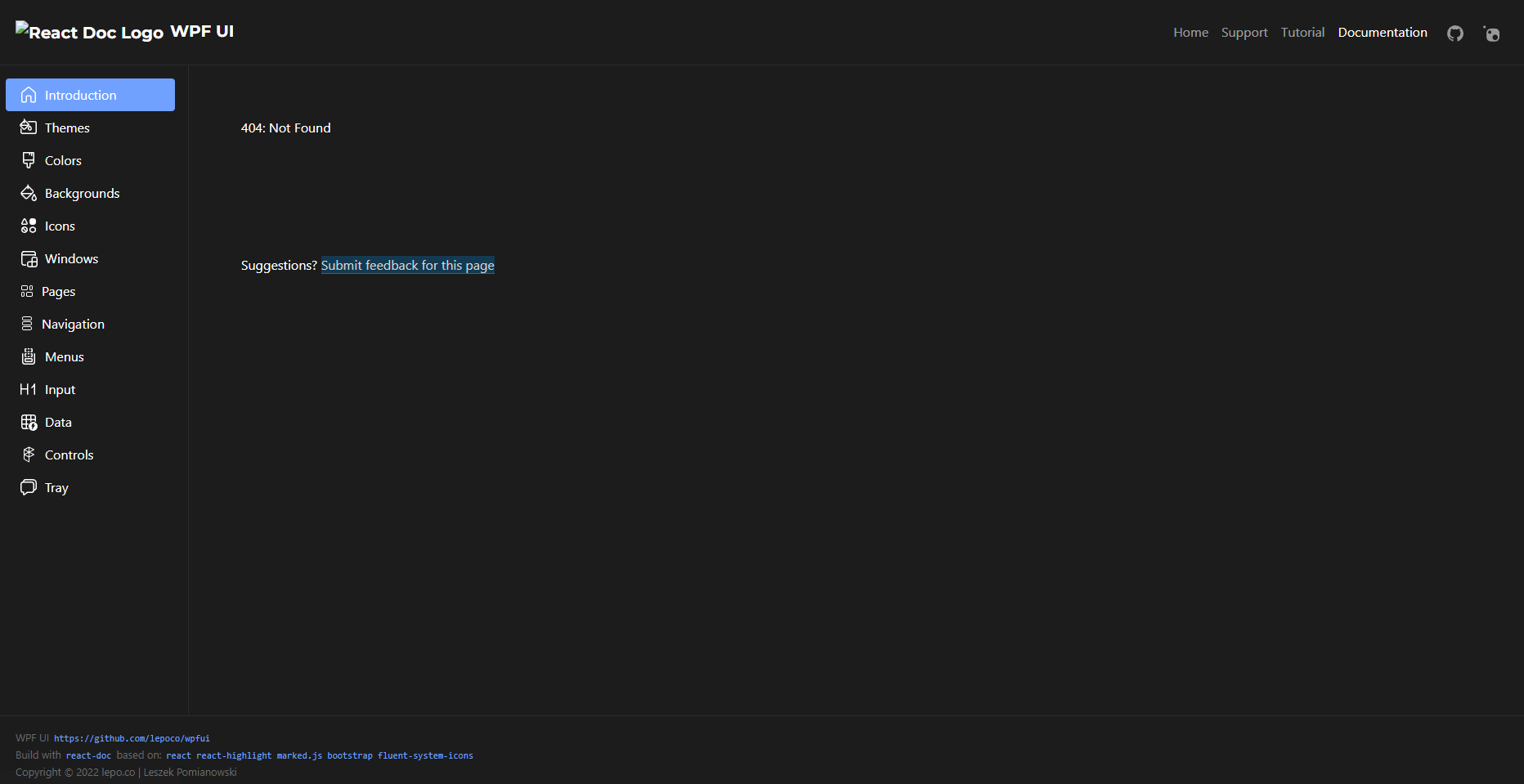
Task: Click the H1 icon beside Input
Action: tap(29, 389)
